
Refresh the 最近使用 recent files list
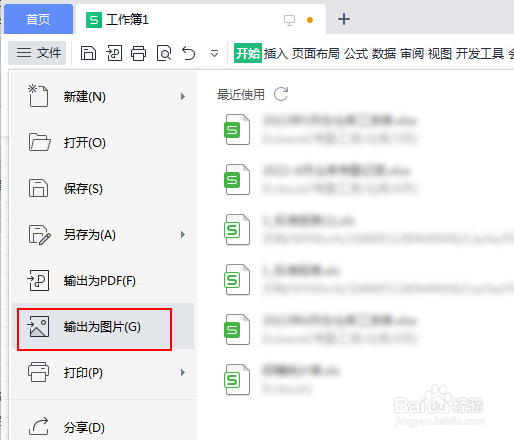click(281, 94)
